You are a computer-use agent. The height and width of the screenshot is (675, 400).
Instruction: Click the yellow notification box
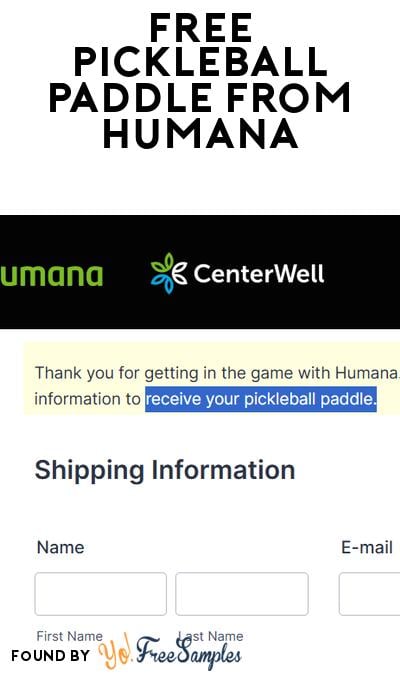[x=212, y=379]
